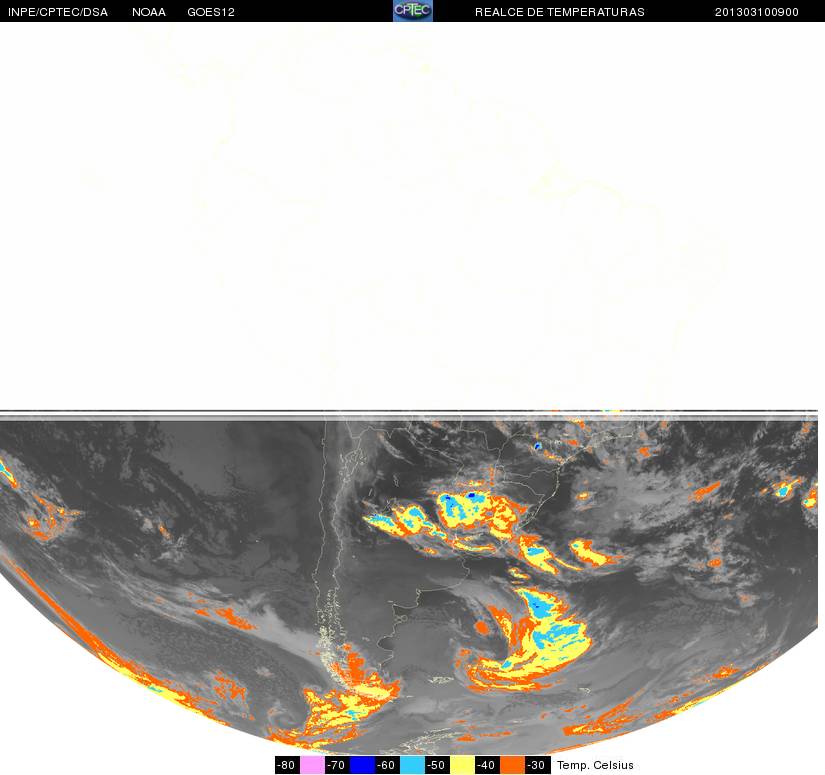Click the NOAA label in the header
Viewport: 825px width, 775px height.
[x=149, y=12]
